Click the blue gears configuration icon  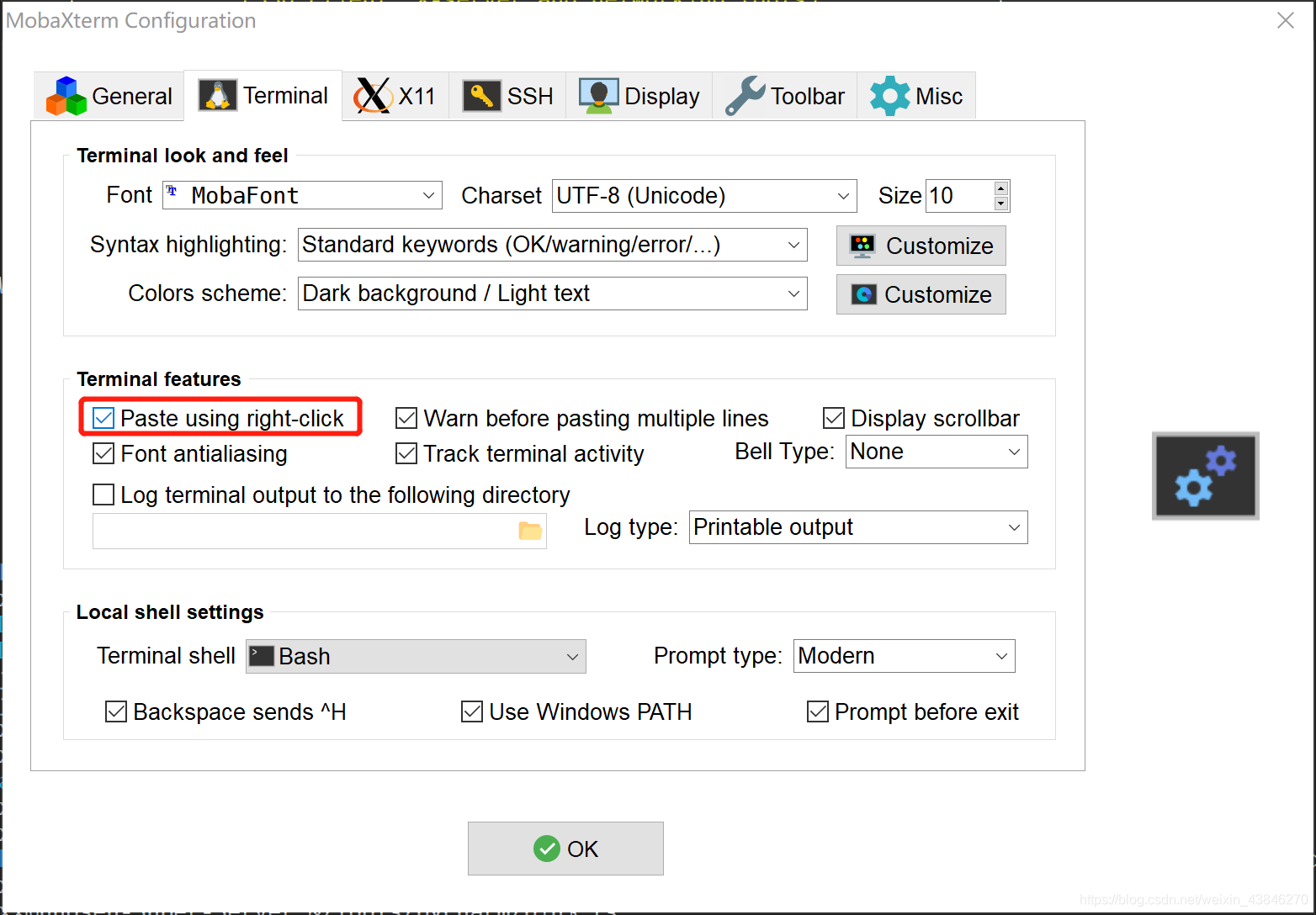pyautogui.click(x=1206, y=476)
